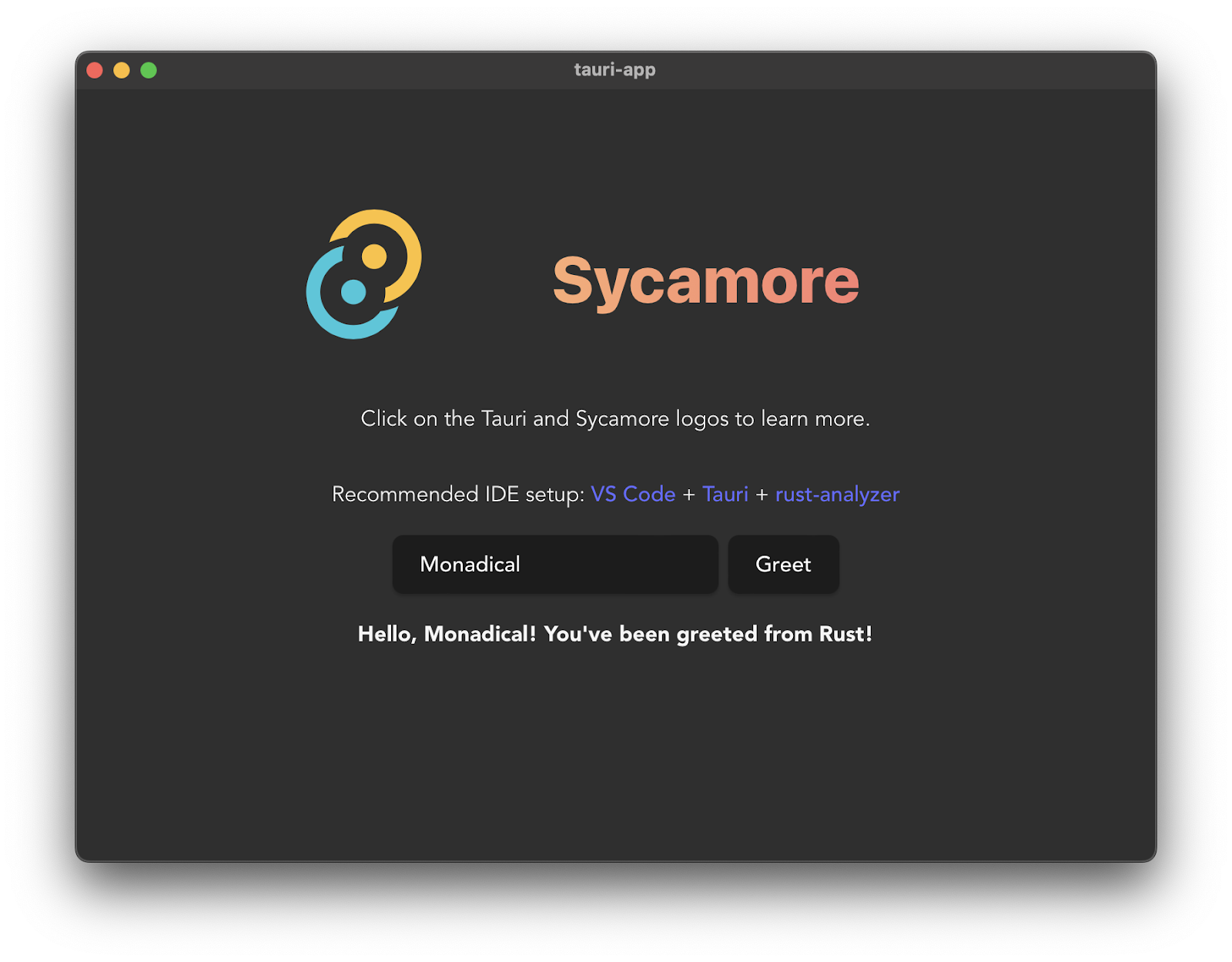The height and width of the screenshot is (962, 1232).
Task: Click the Tauri logo
Action: 364,274
